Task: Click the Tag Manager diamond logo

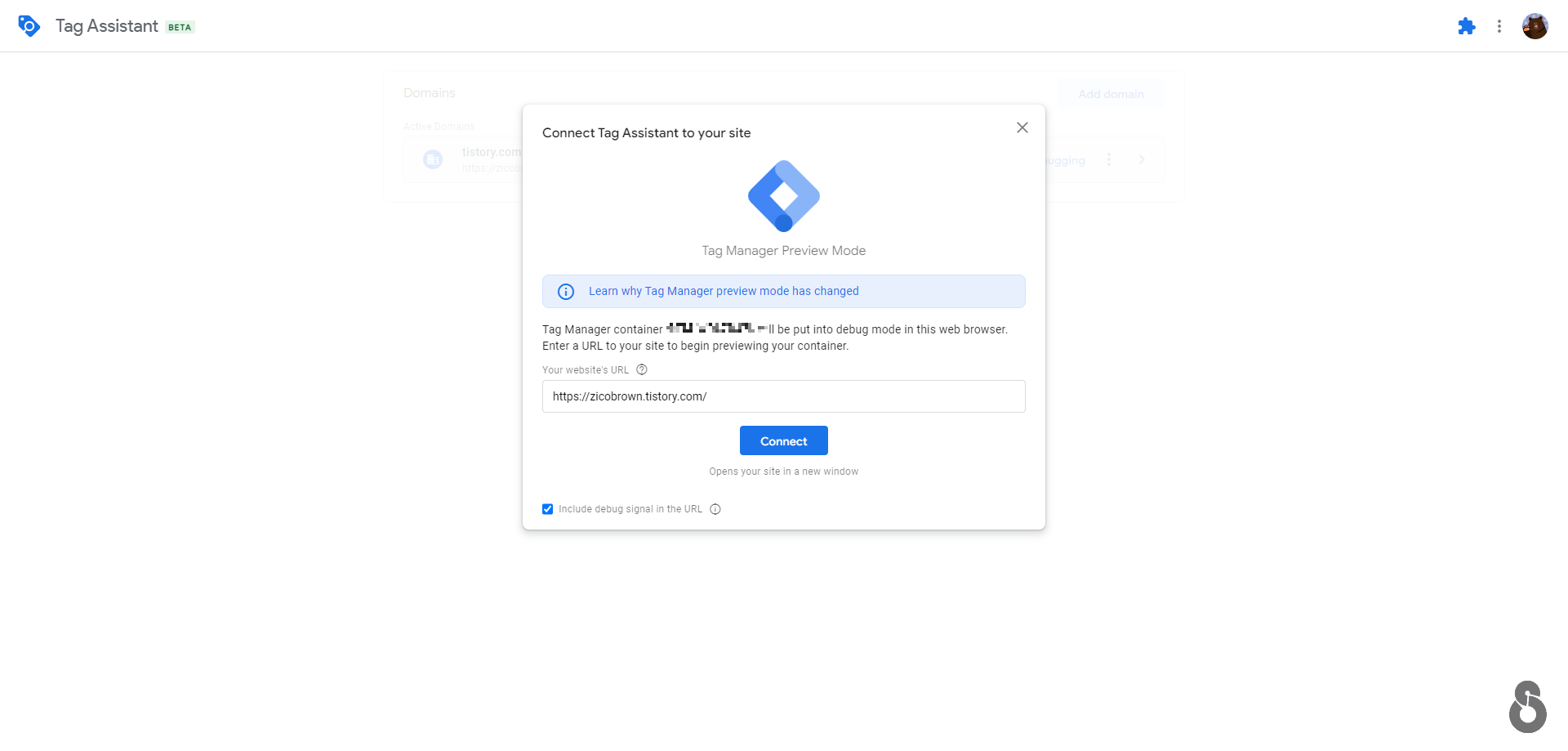Action: (x=784, y=196)
